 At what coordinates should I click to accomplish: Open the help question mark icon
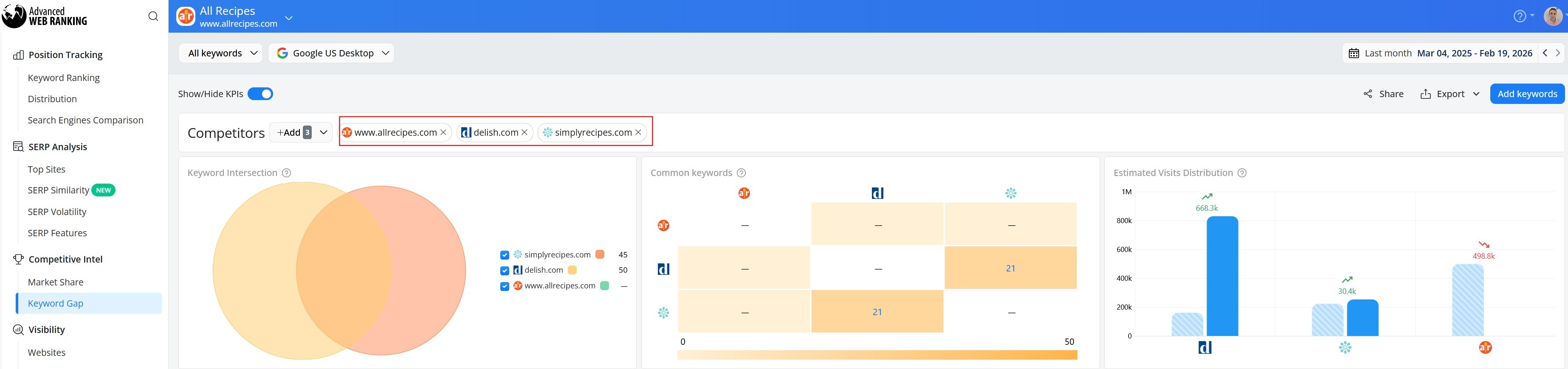coord(1519,17)
